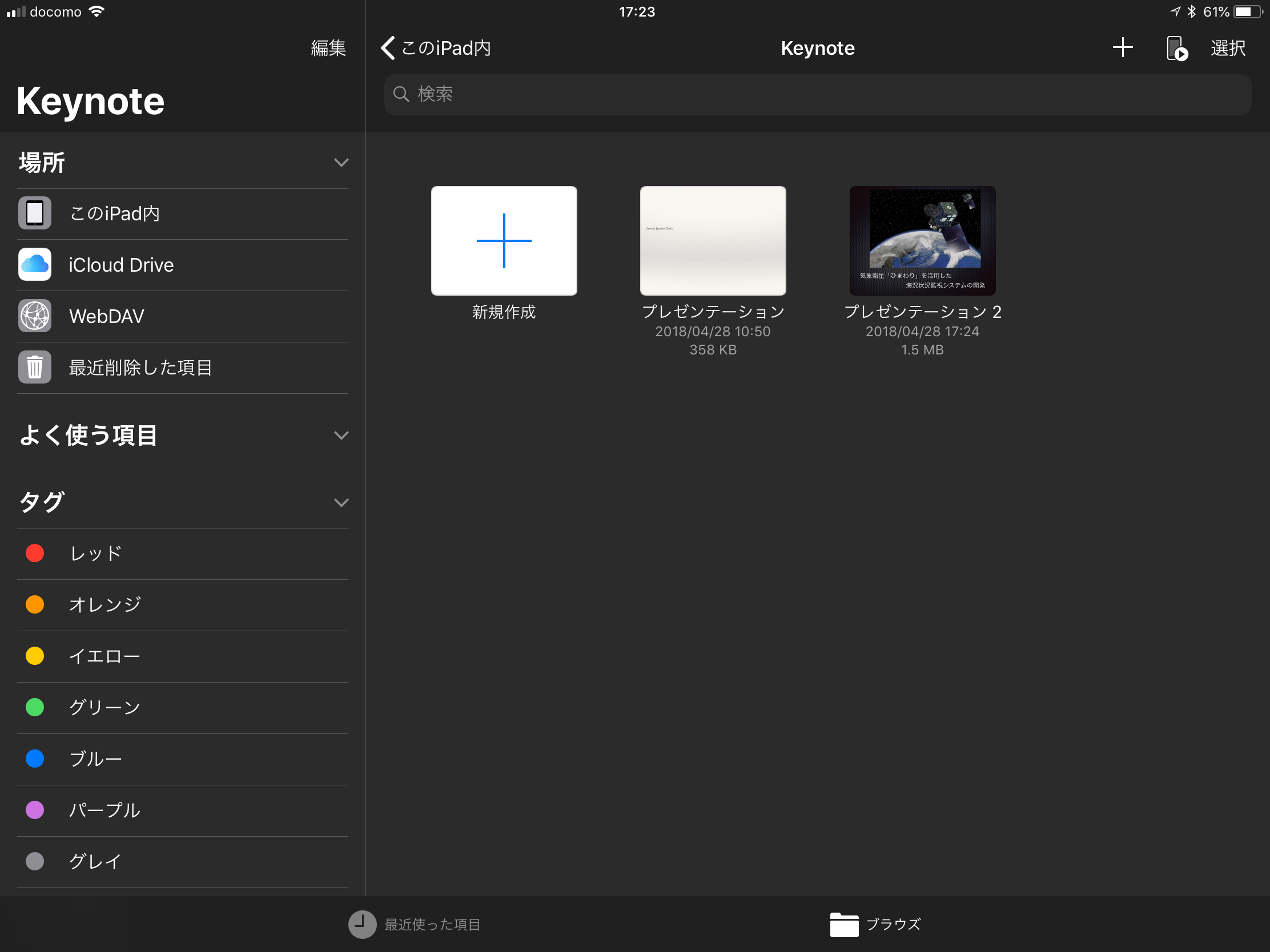The width and height of the screenshot is (1270, 952).
Task: Tap the 新規作成 label
Action: click(504, 312)
